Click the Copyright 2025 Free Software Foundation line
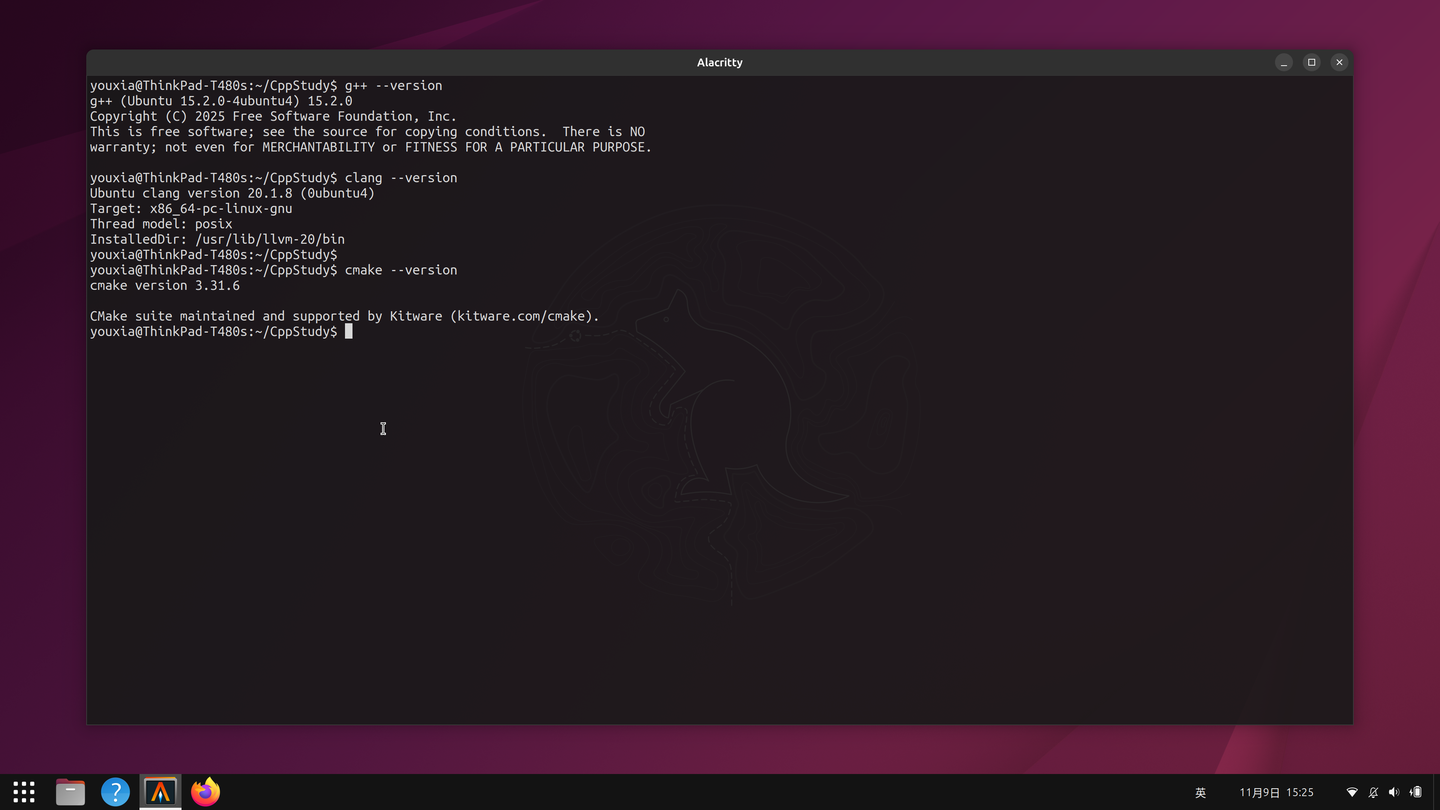This screenshot has width=1440, height=810. point(273,116)
